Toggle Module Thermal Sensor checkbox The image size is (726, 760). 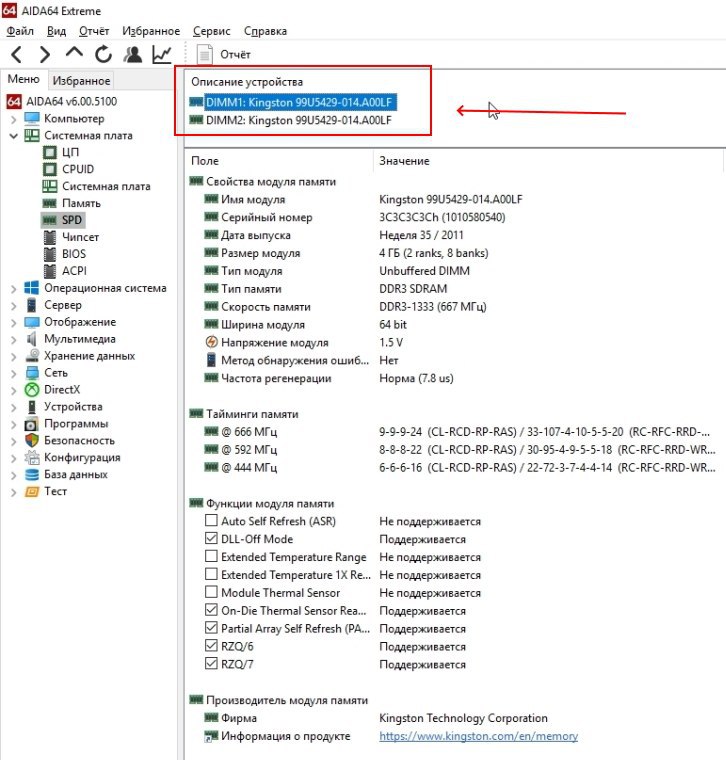pos(211,592)
